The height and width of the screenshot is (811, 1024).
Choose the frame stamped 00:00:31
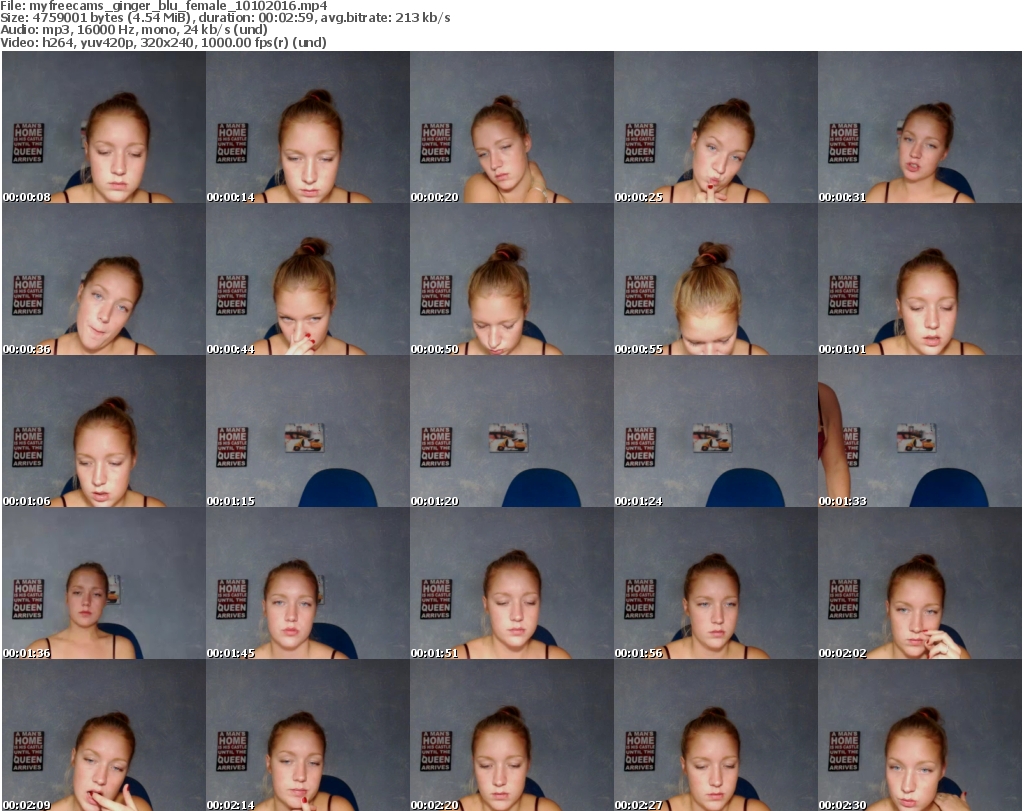click(x=920, y=127)
